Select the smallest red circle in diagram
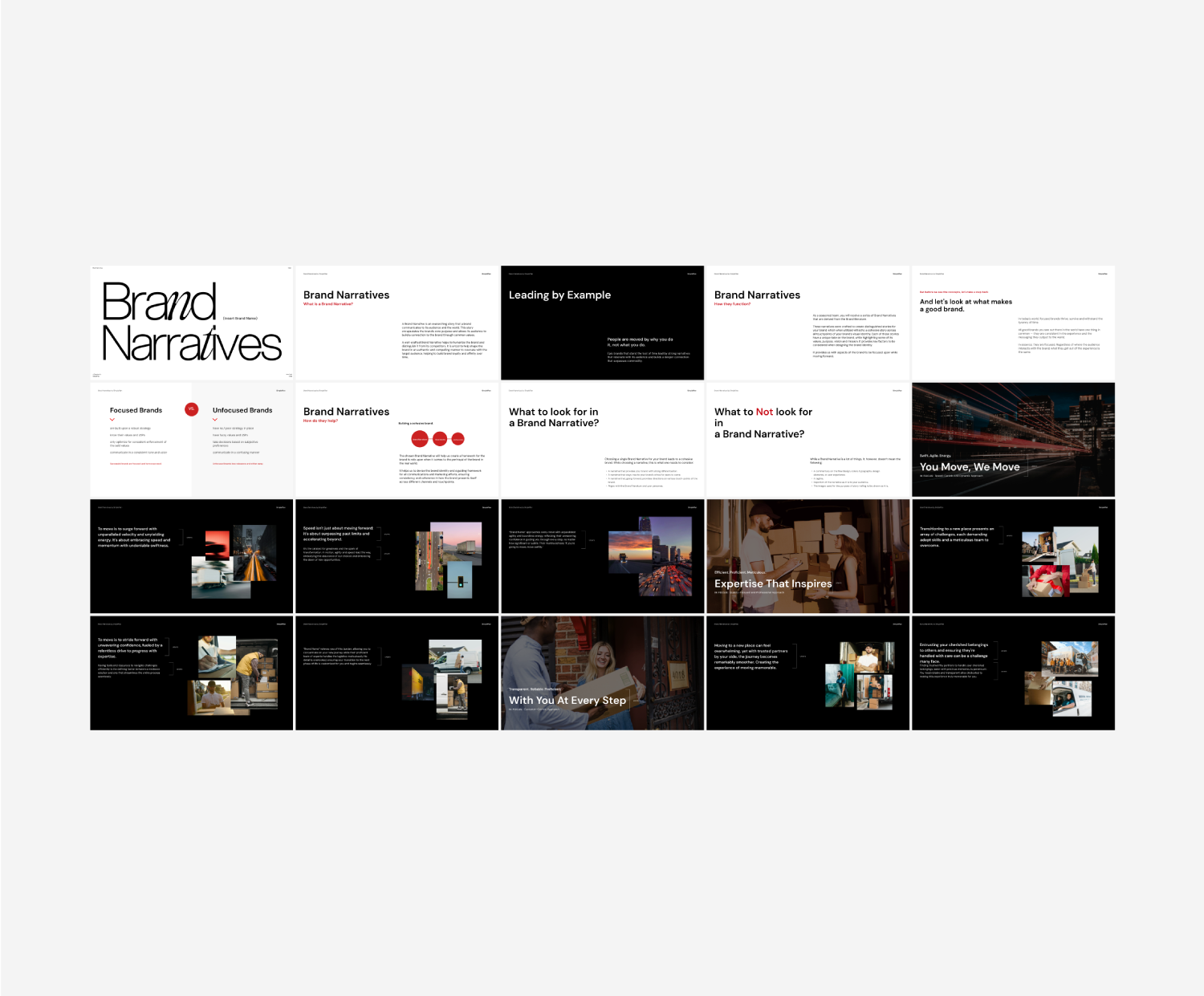Viewport: 1204px width, 996px height. pyautogui.click(x=458, y=438)
